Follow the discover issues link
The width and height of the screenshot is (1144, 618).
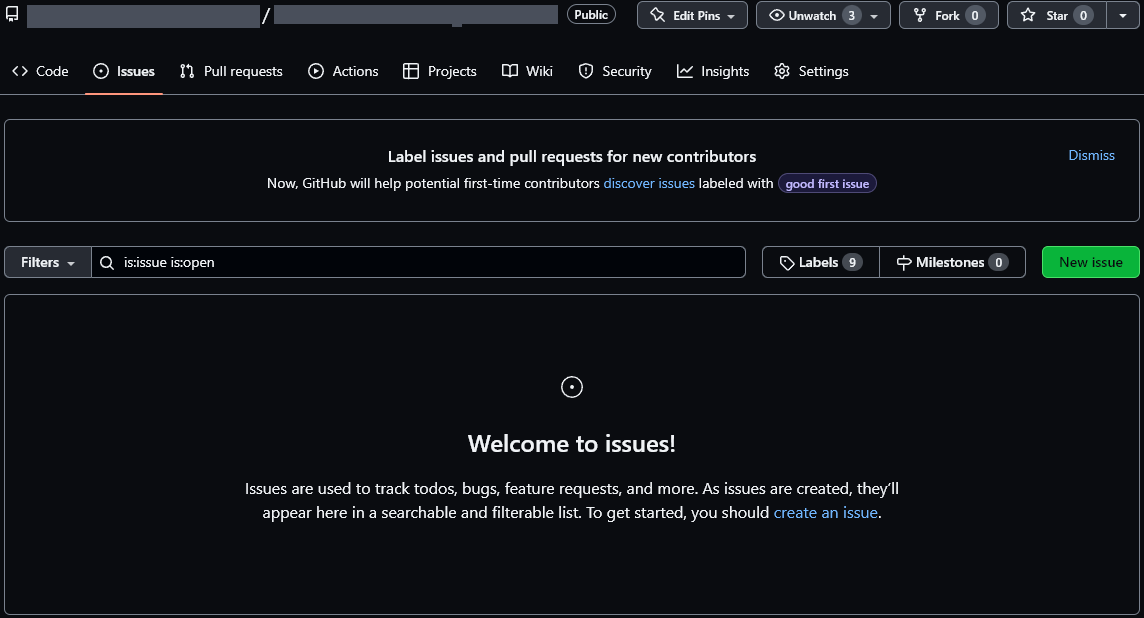(x=649, y=183)
